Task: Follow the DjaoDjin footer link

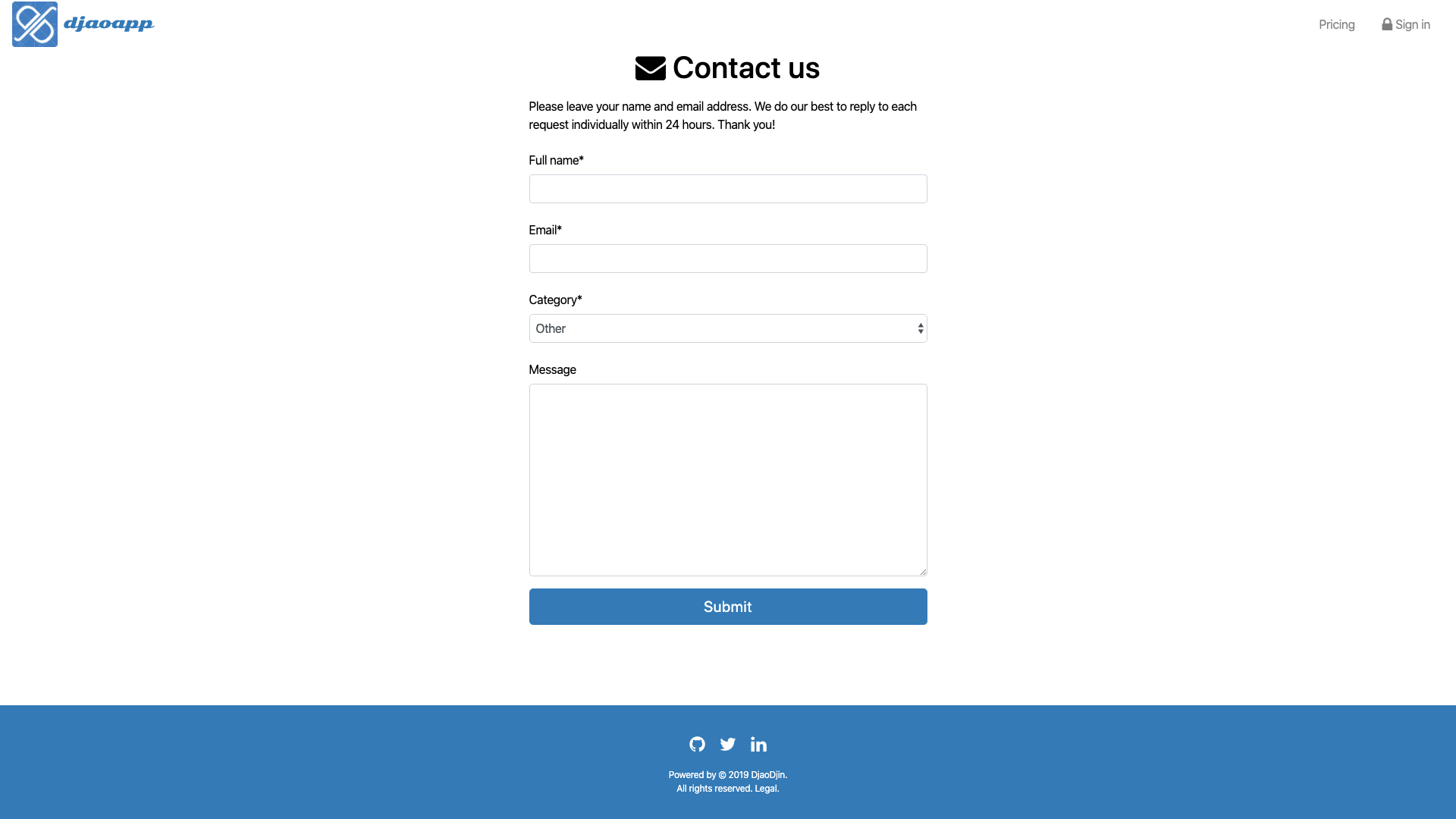Action: pyautogui.click(x=767, y=775)
